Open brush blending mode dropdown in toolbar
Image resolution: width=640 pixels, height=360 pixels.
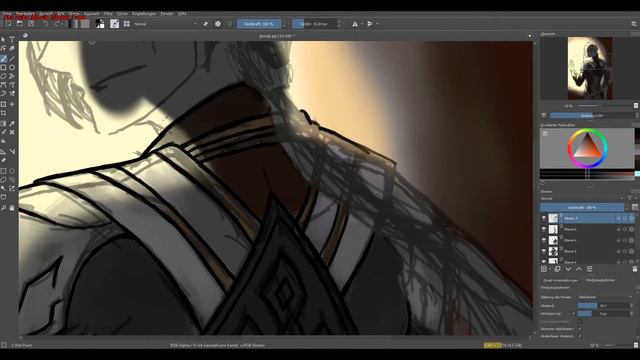tap(165, 24)
